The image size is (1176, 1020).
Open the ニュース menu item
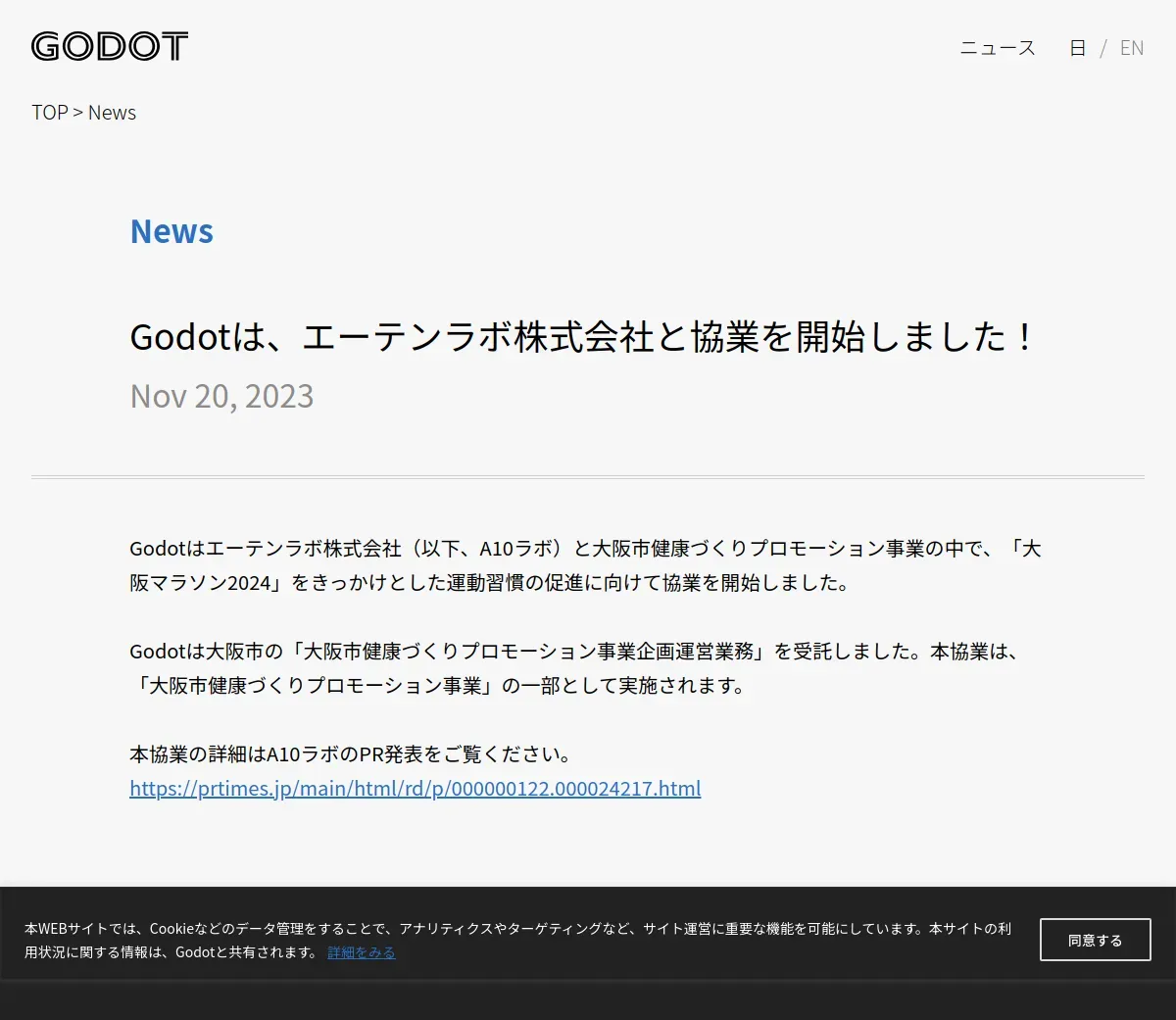pyautogui.click(x=998, y=48)
